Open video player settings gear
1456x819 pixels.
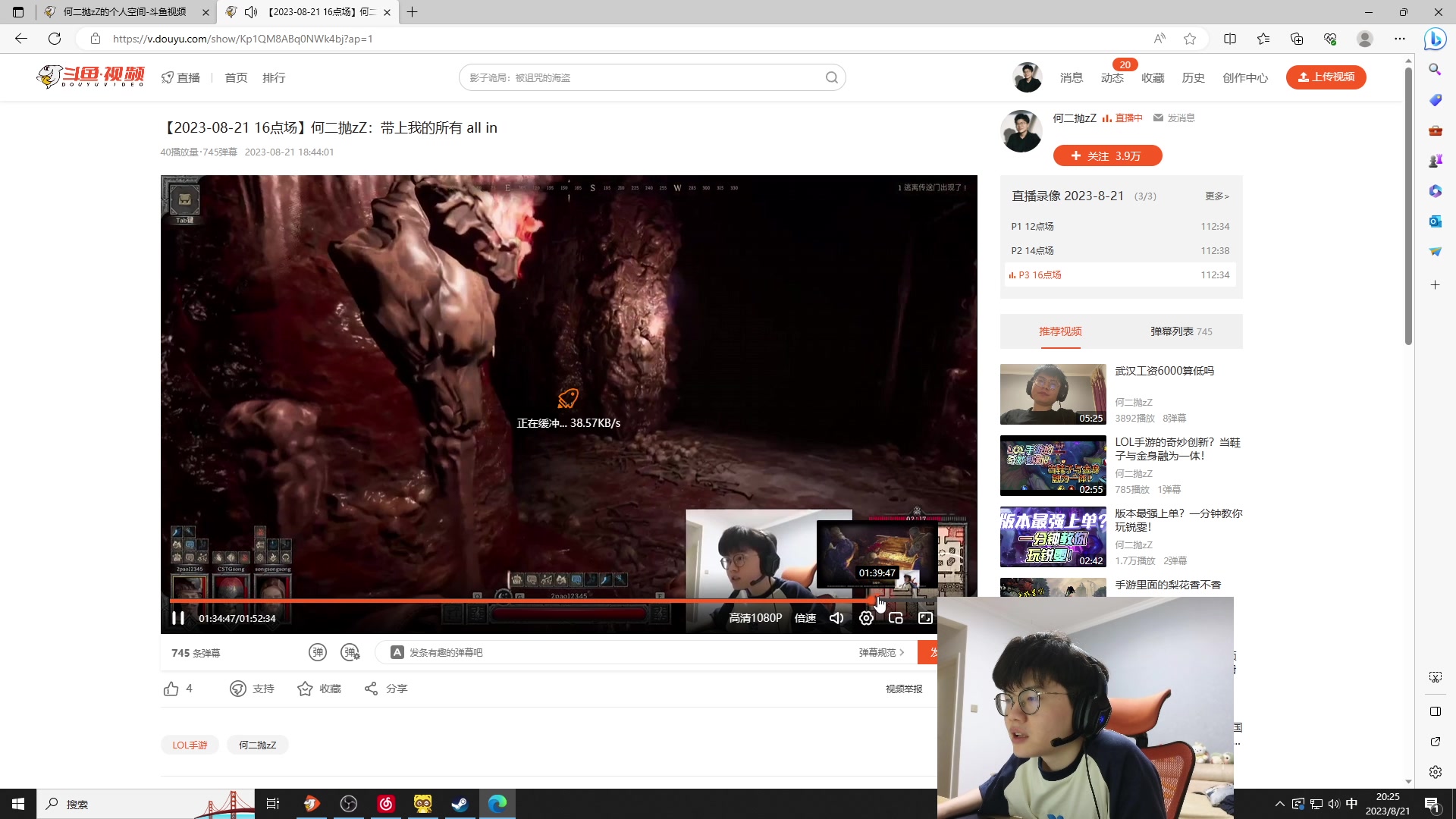pos(866,618)
